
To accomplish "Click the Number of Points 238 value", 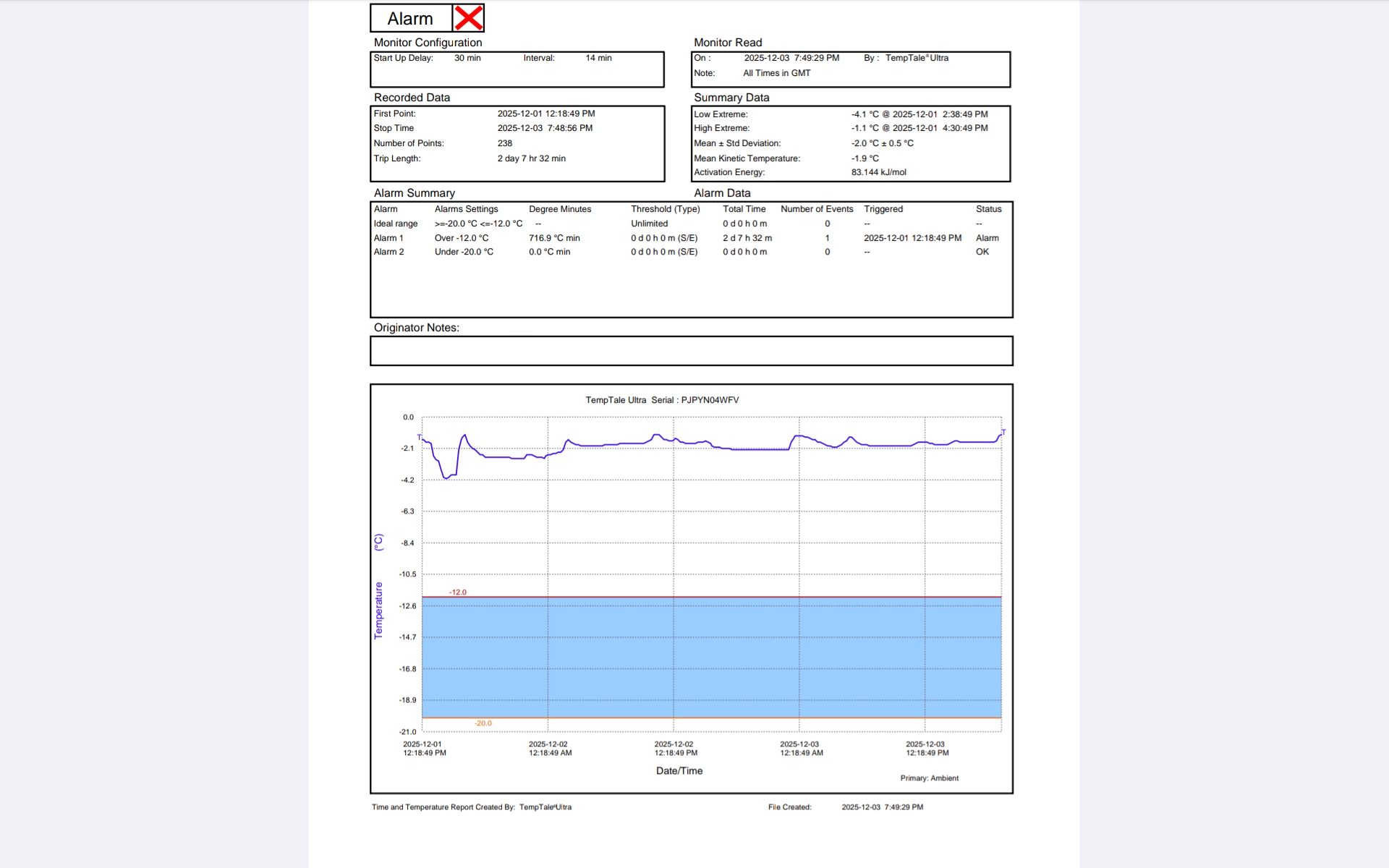I will pos(504,143).
